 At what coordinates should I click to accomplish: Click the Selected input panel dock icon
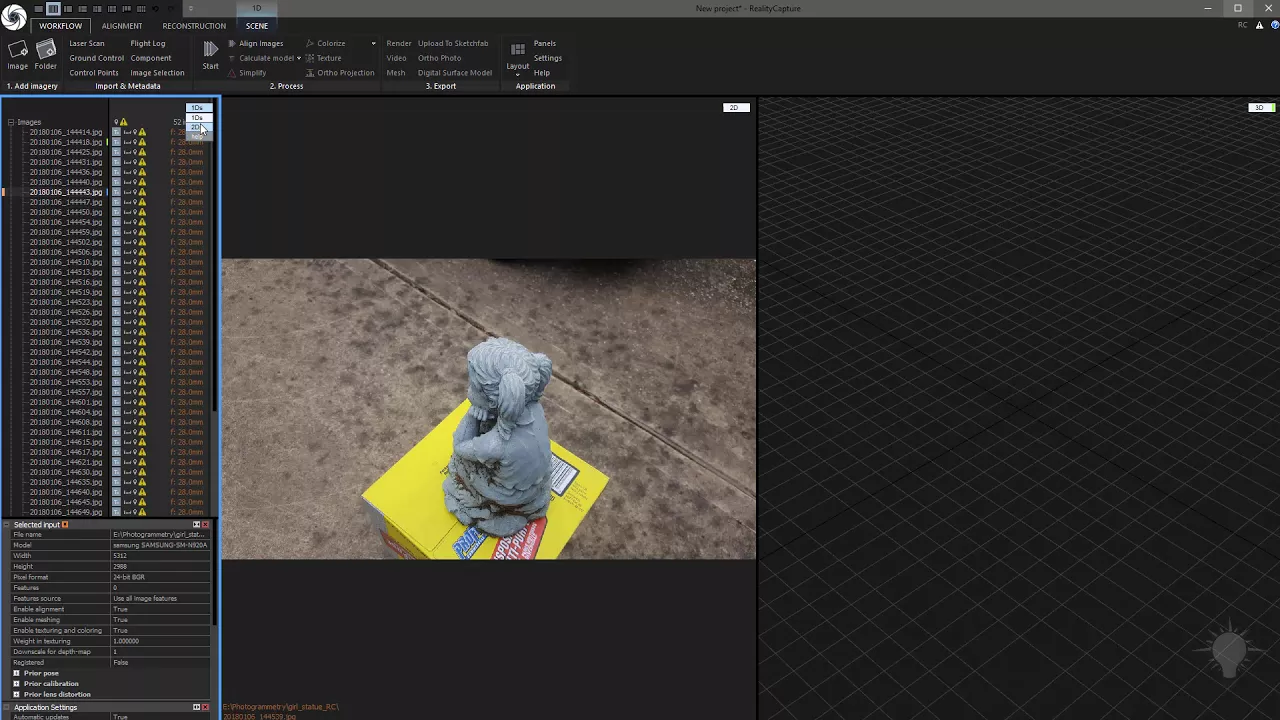pyautogui.click(x=196, y=524)
